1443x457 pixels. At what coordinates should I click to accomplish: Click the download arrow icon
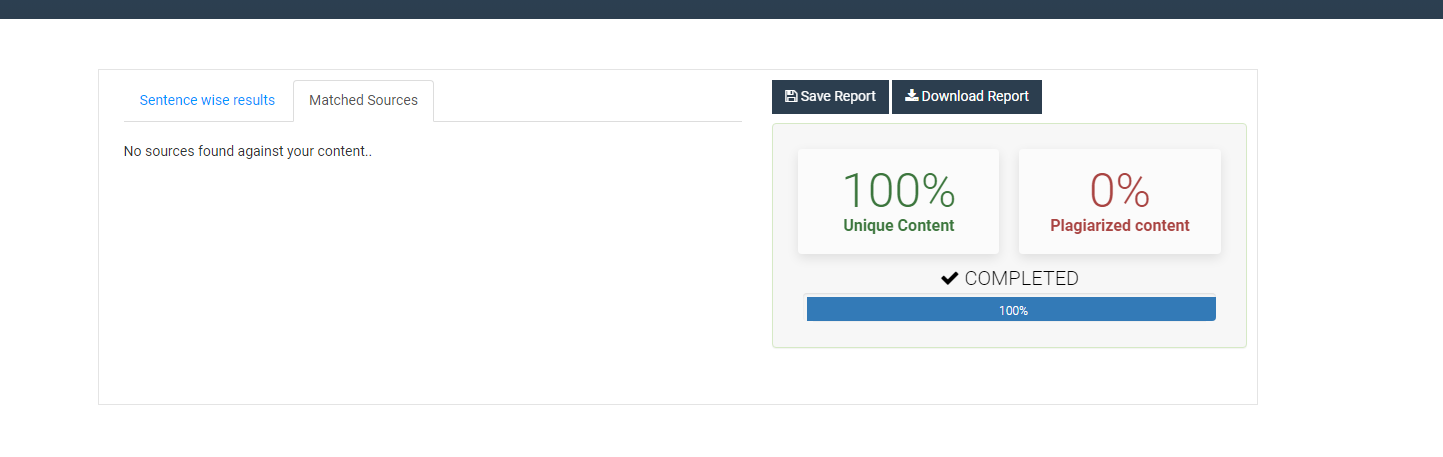(x=911, y=97)
